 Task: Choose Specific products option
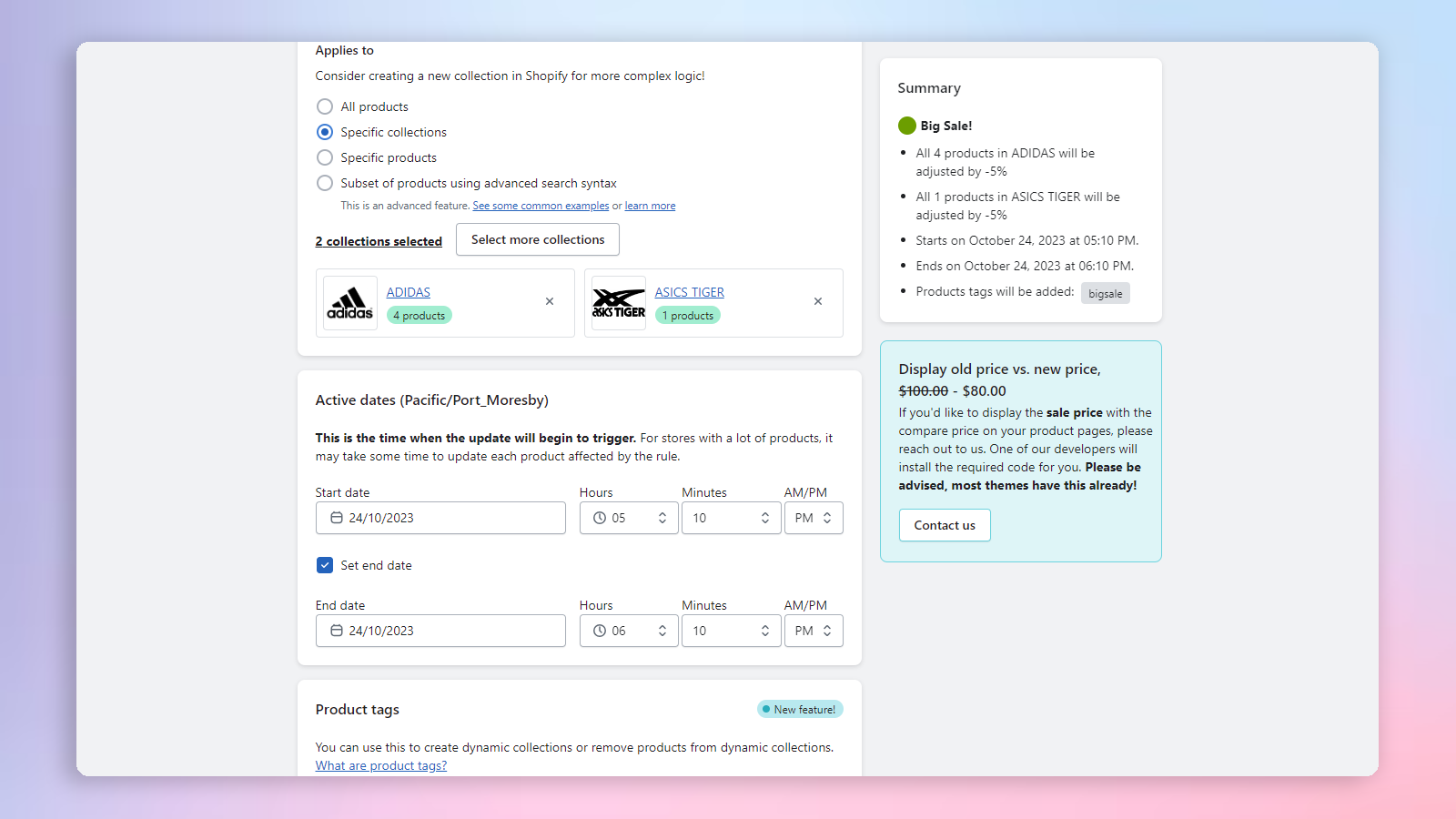325,157
